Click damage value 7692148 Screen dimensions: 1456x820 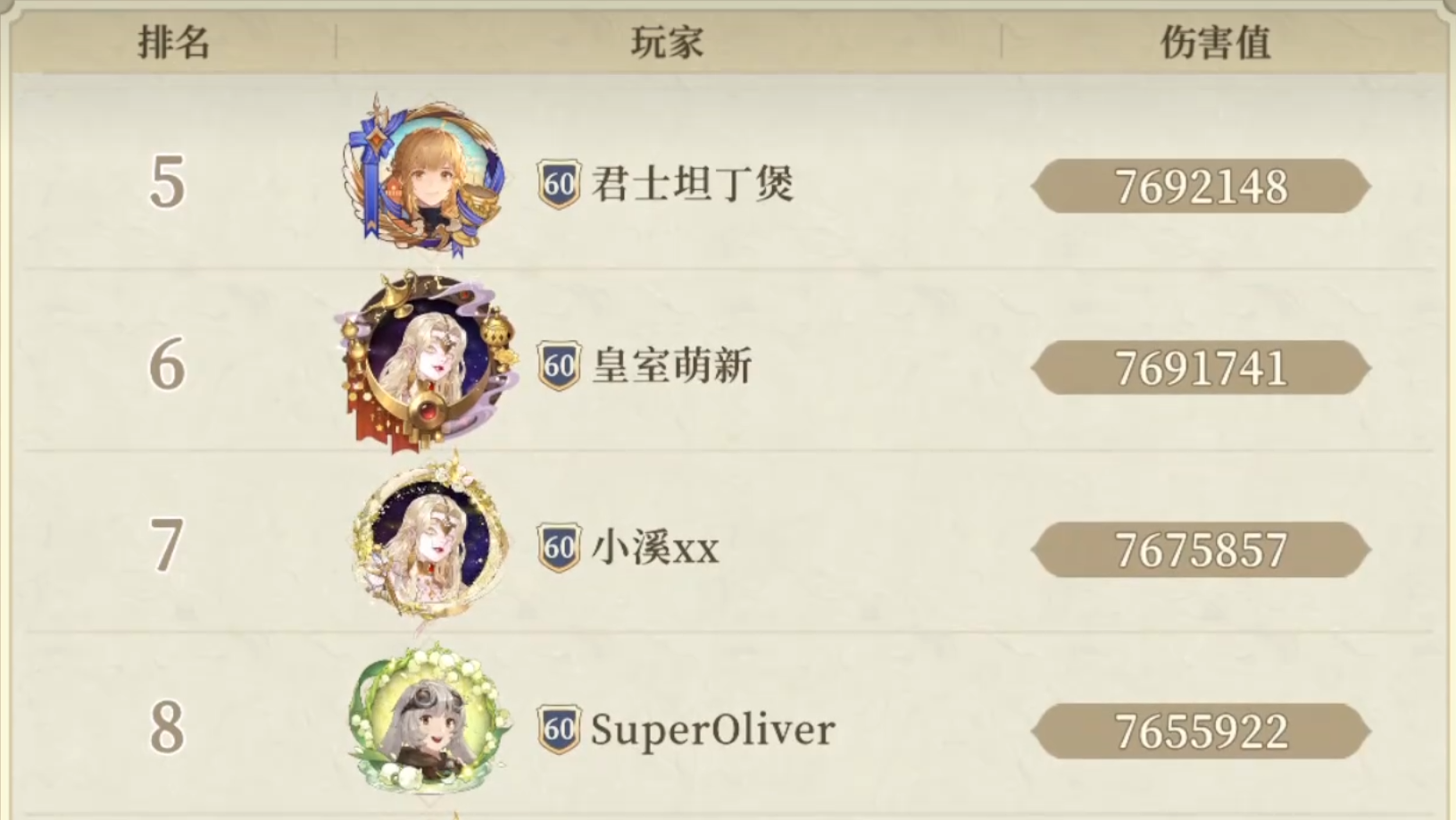click(1201, 187)
